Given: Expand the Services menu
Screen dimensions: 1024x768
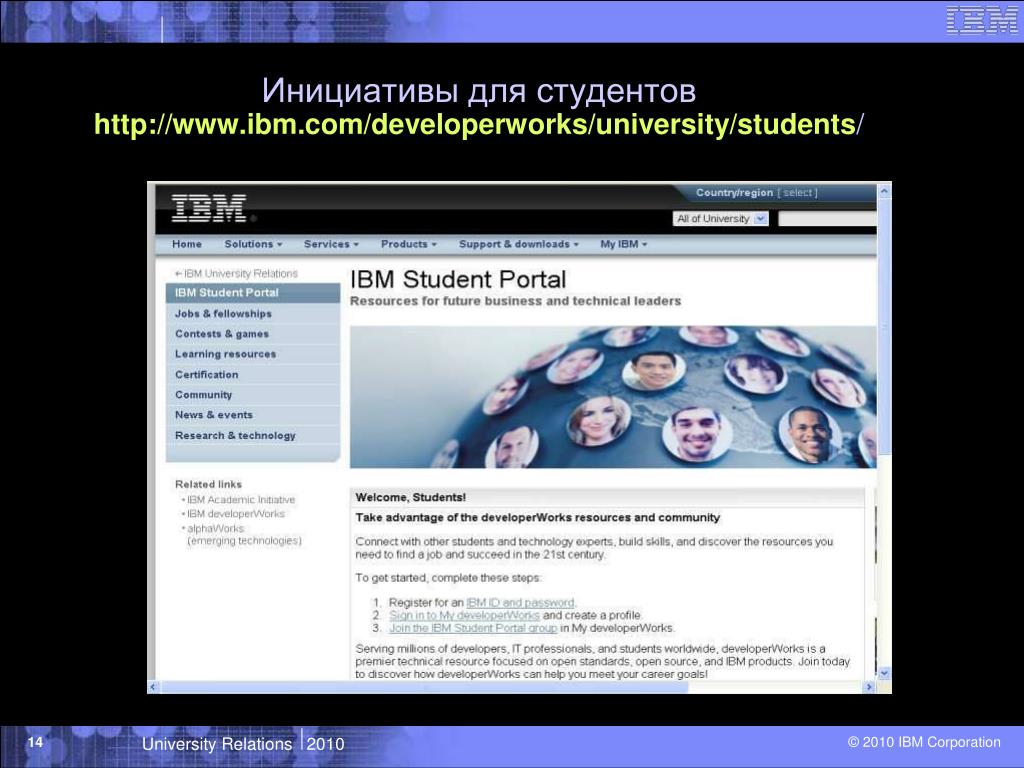Looking at the screenshot, I should (331, 244).
